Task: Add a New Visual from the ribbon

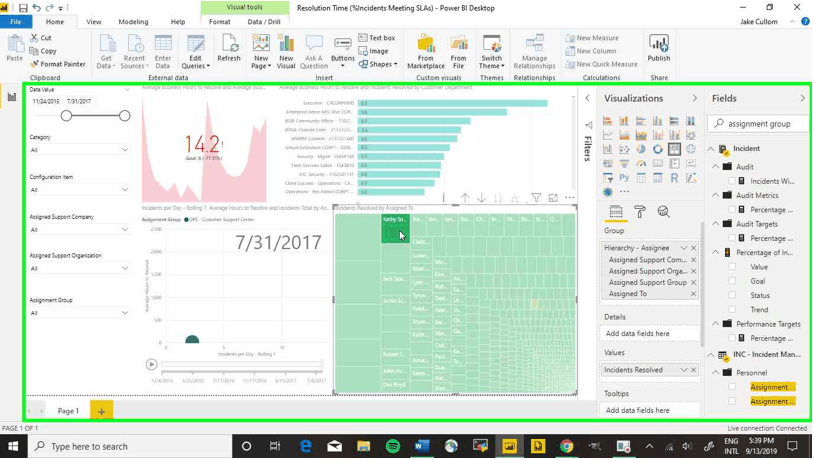Action: [286, 52]
